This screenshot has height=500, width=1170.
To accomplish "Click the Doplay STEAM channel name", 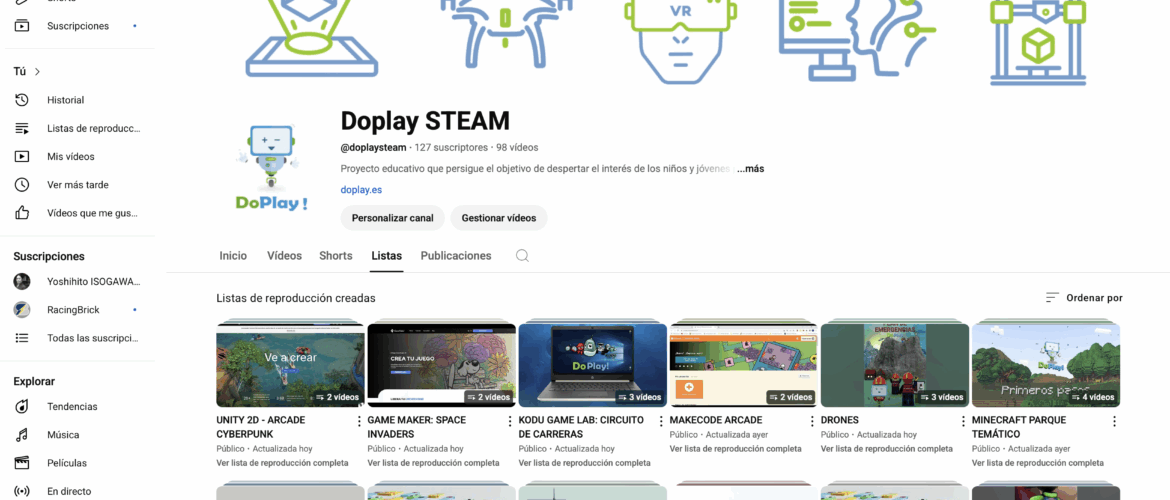I will point(425,120).
